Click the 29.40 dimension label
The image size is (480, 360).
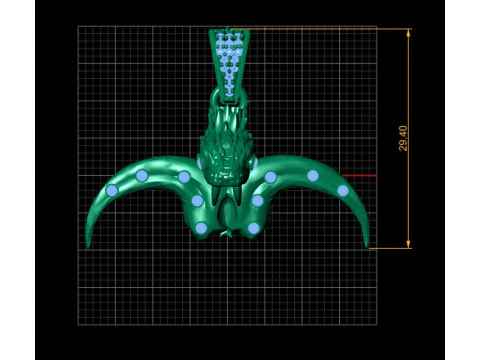coord(403,138)
